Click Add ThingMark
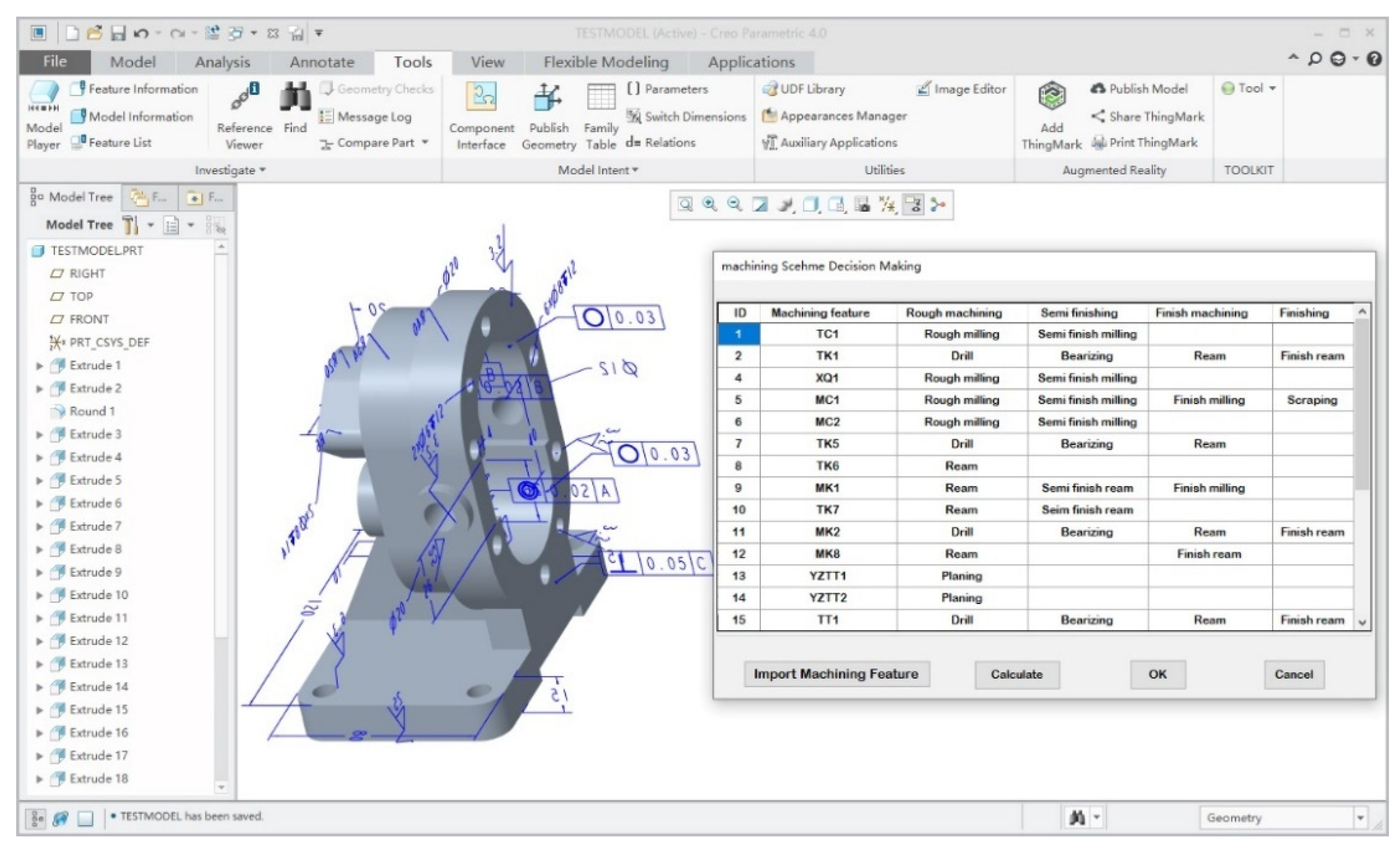This screenshot has width=1400, height=856. point(1051,116)
